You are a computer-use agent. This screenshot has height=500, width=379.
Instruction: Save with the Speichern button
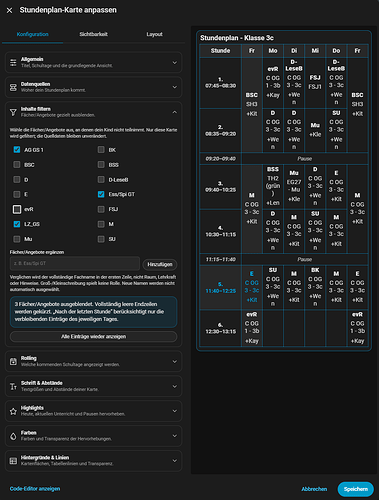tap(356, 489)
